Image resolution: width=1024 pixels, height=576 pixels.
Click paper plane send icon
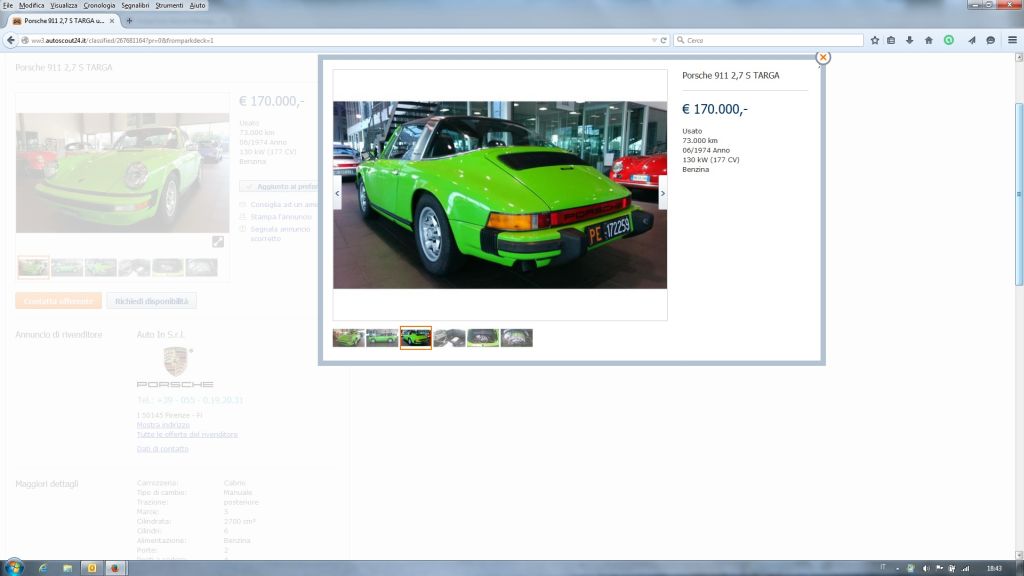(971, 40)
